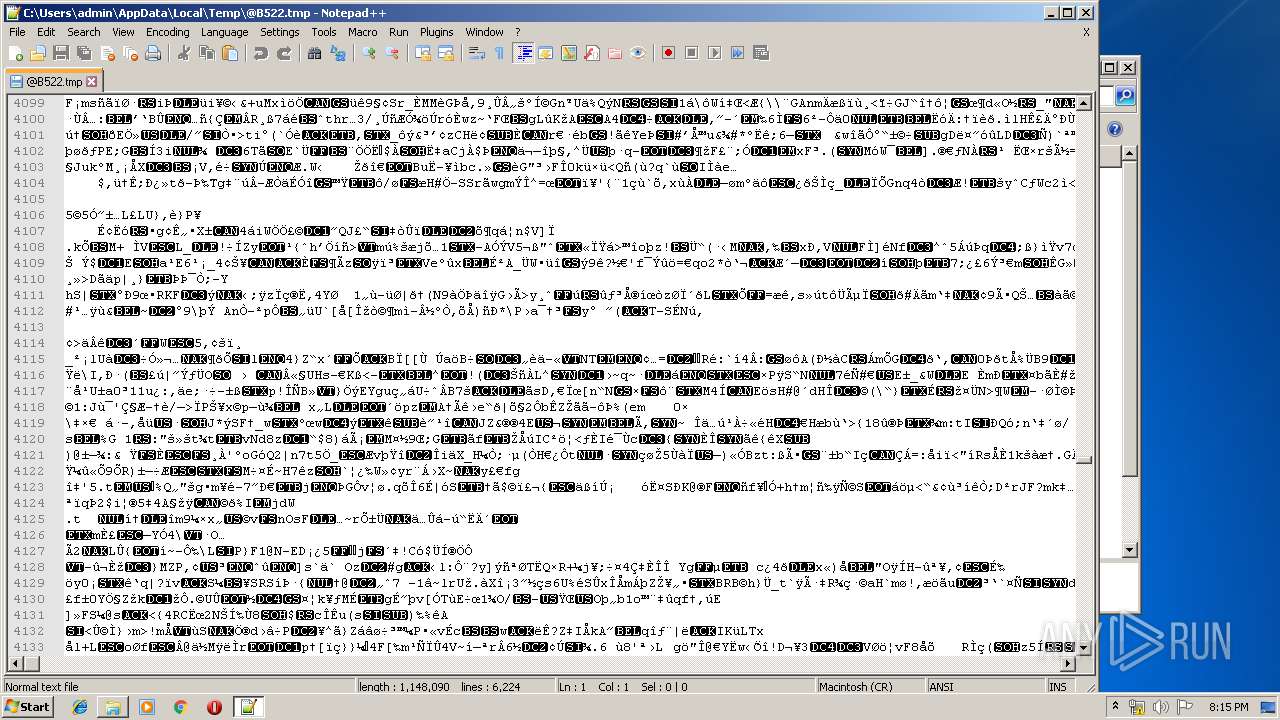Toggle word wrap in the toolbar
This screenshot has width=1280, height=720.
(x=477, y=53)
